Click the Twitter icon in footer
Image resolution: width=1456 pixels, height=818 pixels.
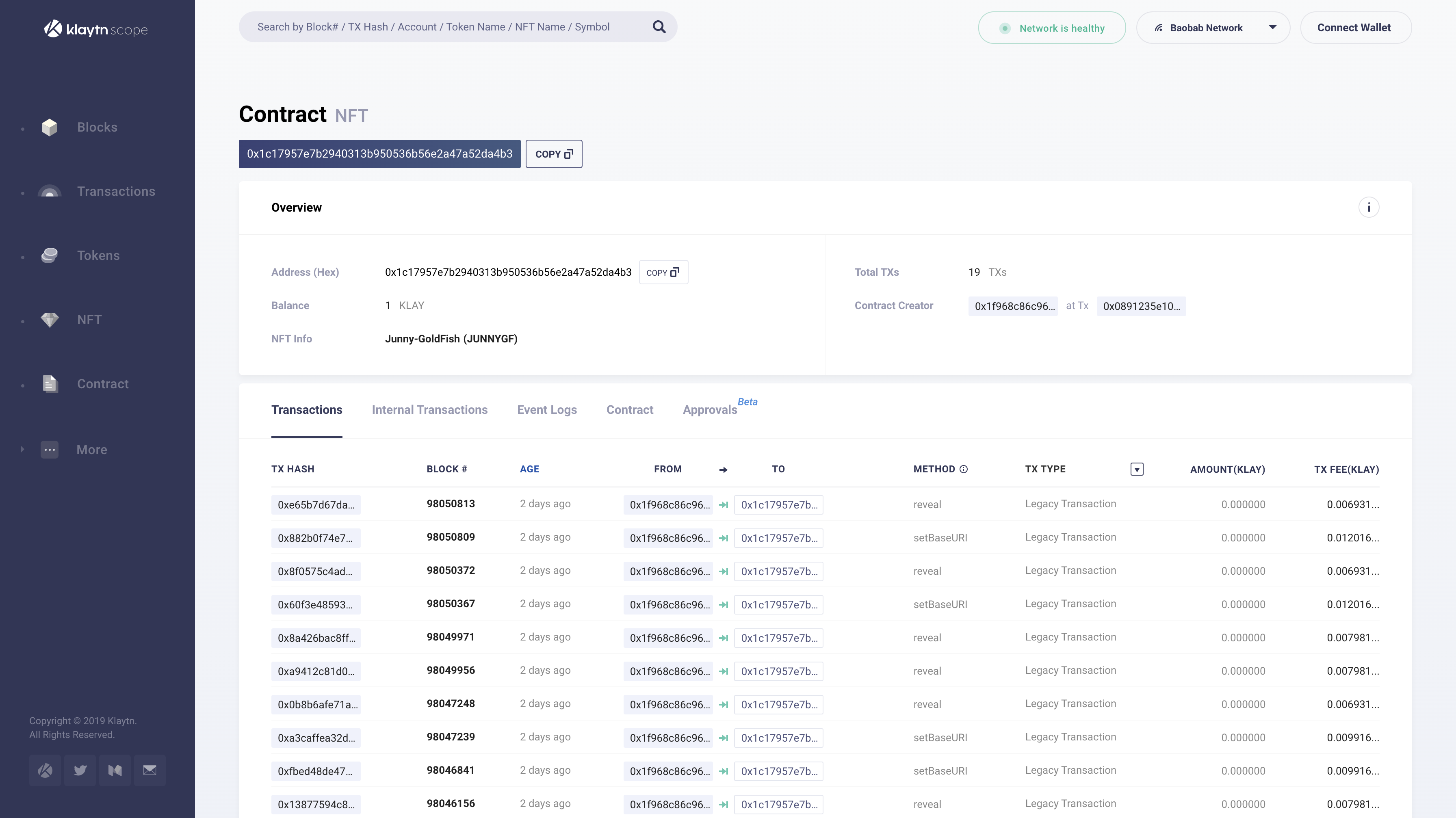(80, 770)
